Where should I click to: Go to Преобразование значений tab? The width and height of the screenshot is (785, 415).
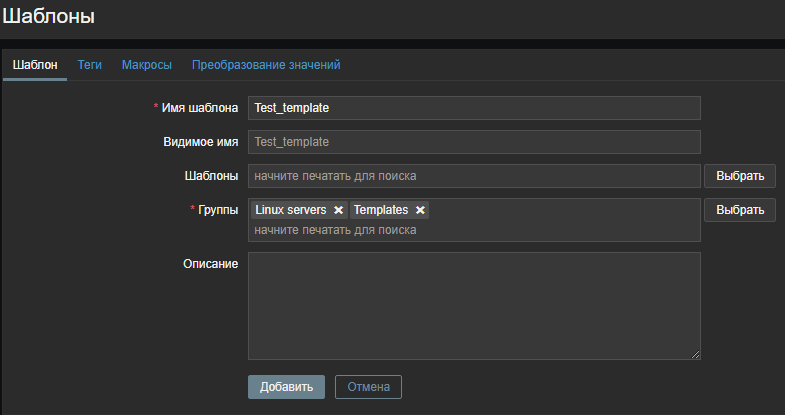pos(266,65)
